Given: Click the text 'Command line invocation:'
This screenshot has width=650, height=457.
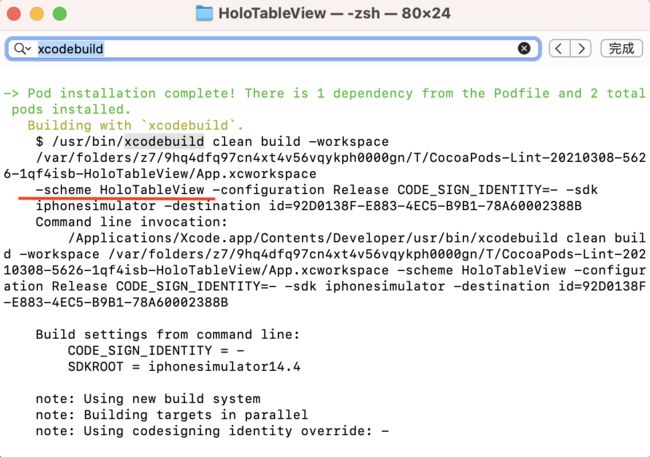Looking at the screenshot, I should (131, 222).
